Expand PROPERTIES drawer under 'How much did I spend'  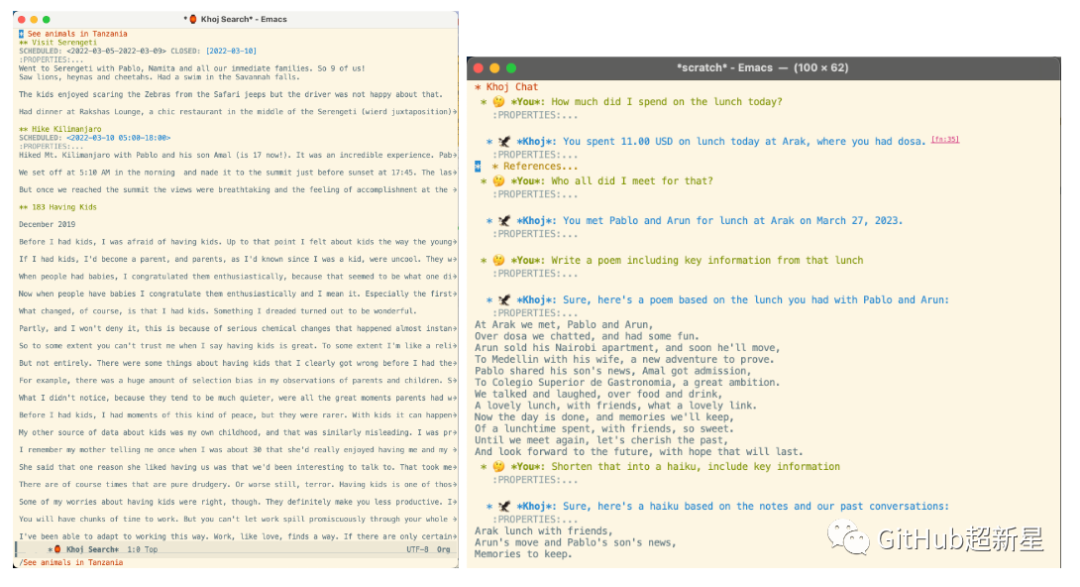pos(535,115)
